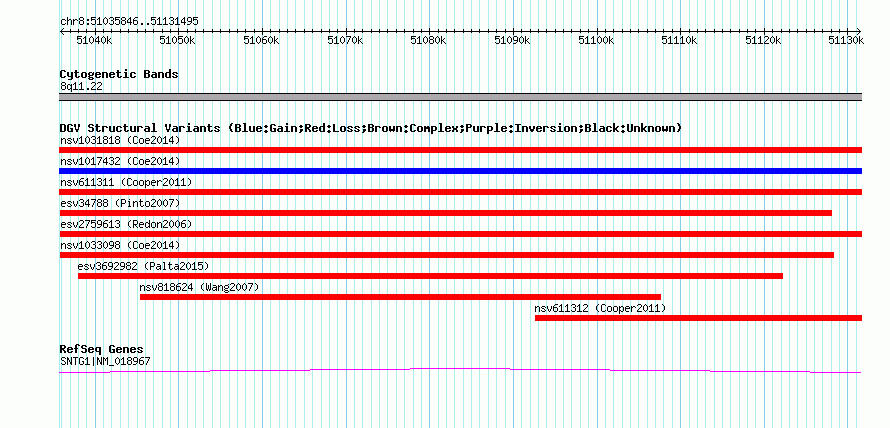Click the left arrowhead of the ruler
The image size is (890, 428).
(x=62, y=31)
